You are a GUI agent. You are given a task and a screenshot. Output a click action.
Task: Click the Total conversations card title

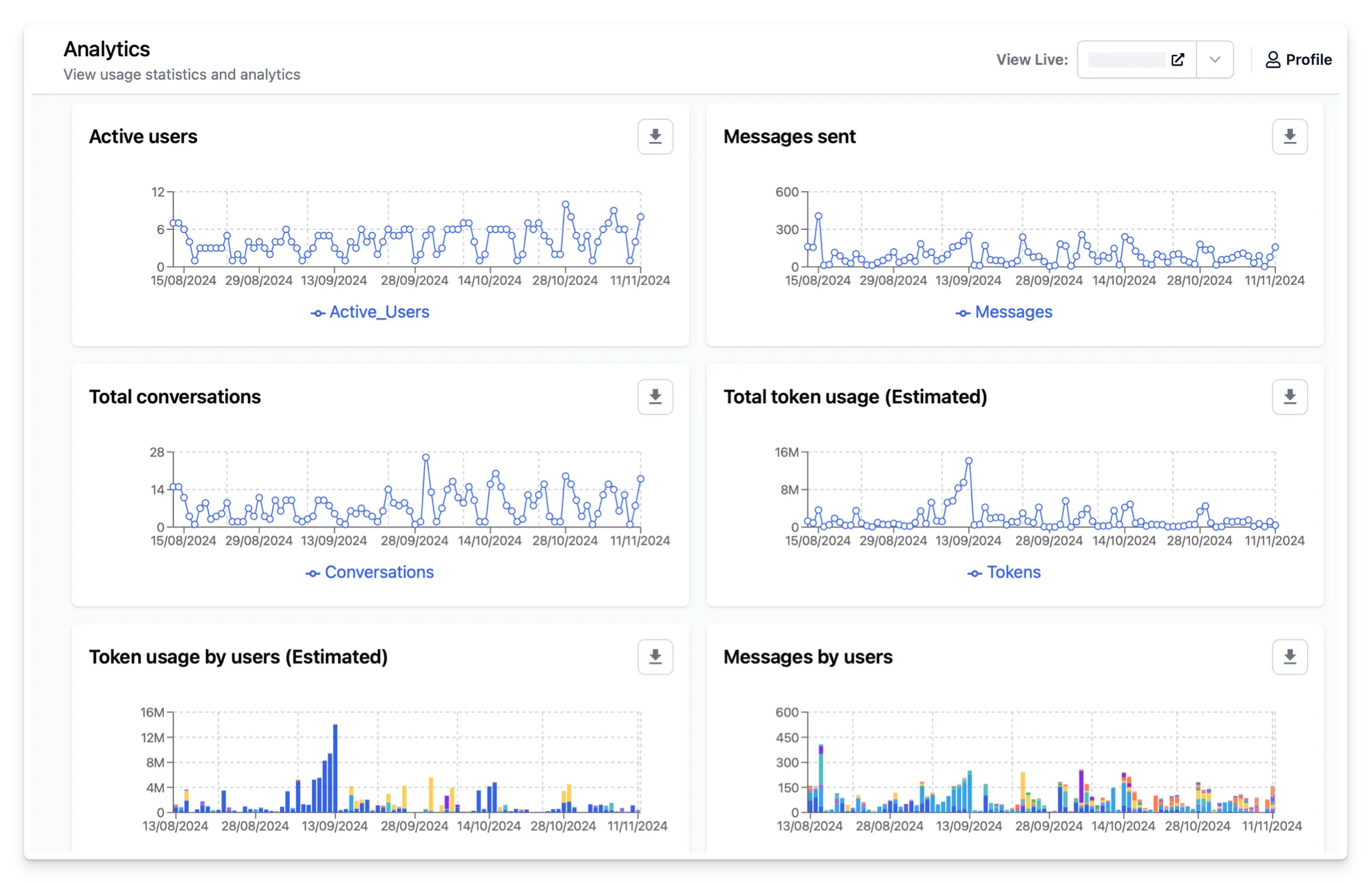tap(175, 397)
